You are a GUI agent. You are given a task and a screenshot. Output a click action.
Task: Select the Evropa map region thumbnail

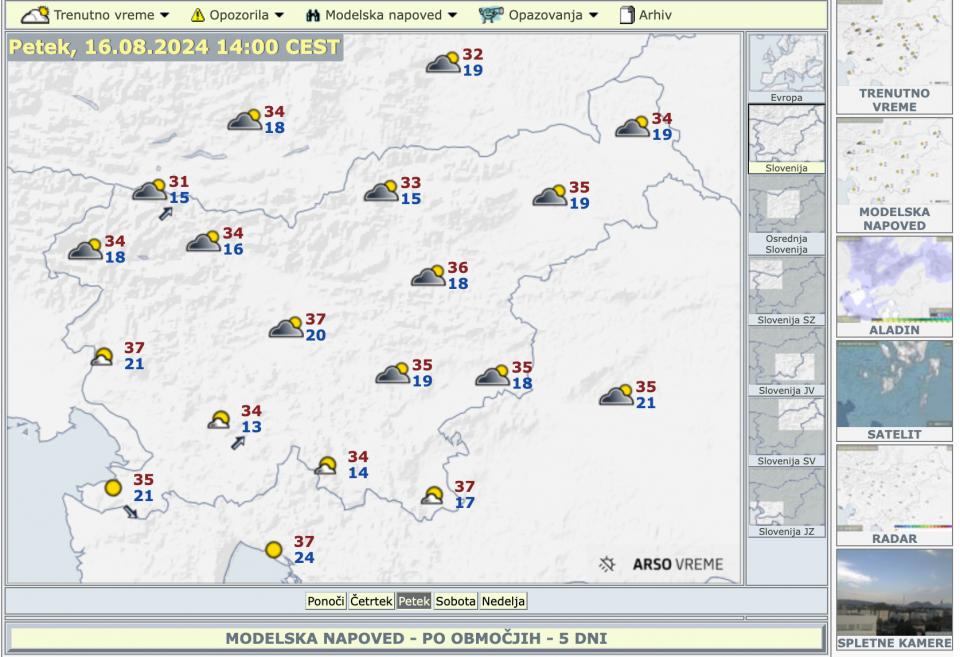click(786, 68)
